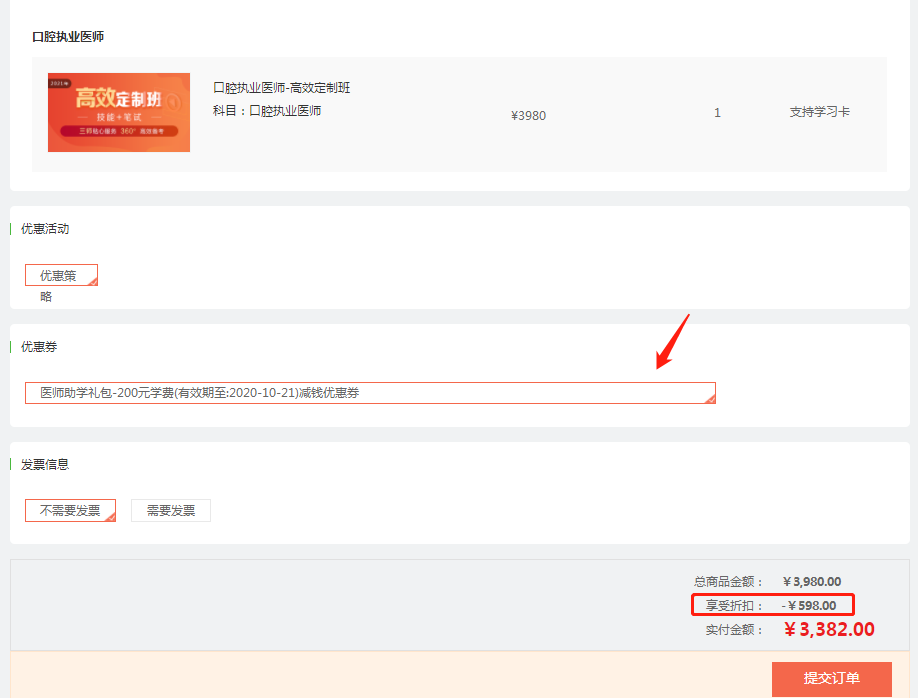Expand the 医师助学礼包 coupon dropdown
Viewport: 918px width, 698px height.
pyautogui.click(x=369, y=393)
